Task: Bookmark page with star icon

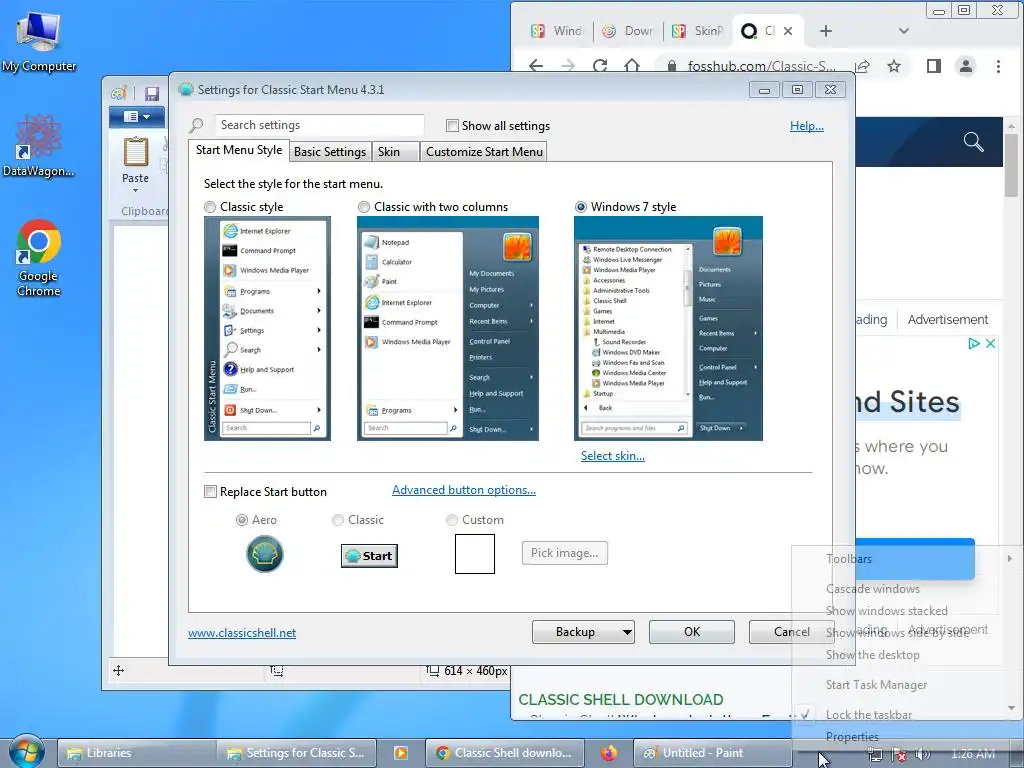Action: pos(893,65)
